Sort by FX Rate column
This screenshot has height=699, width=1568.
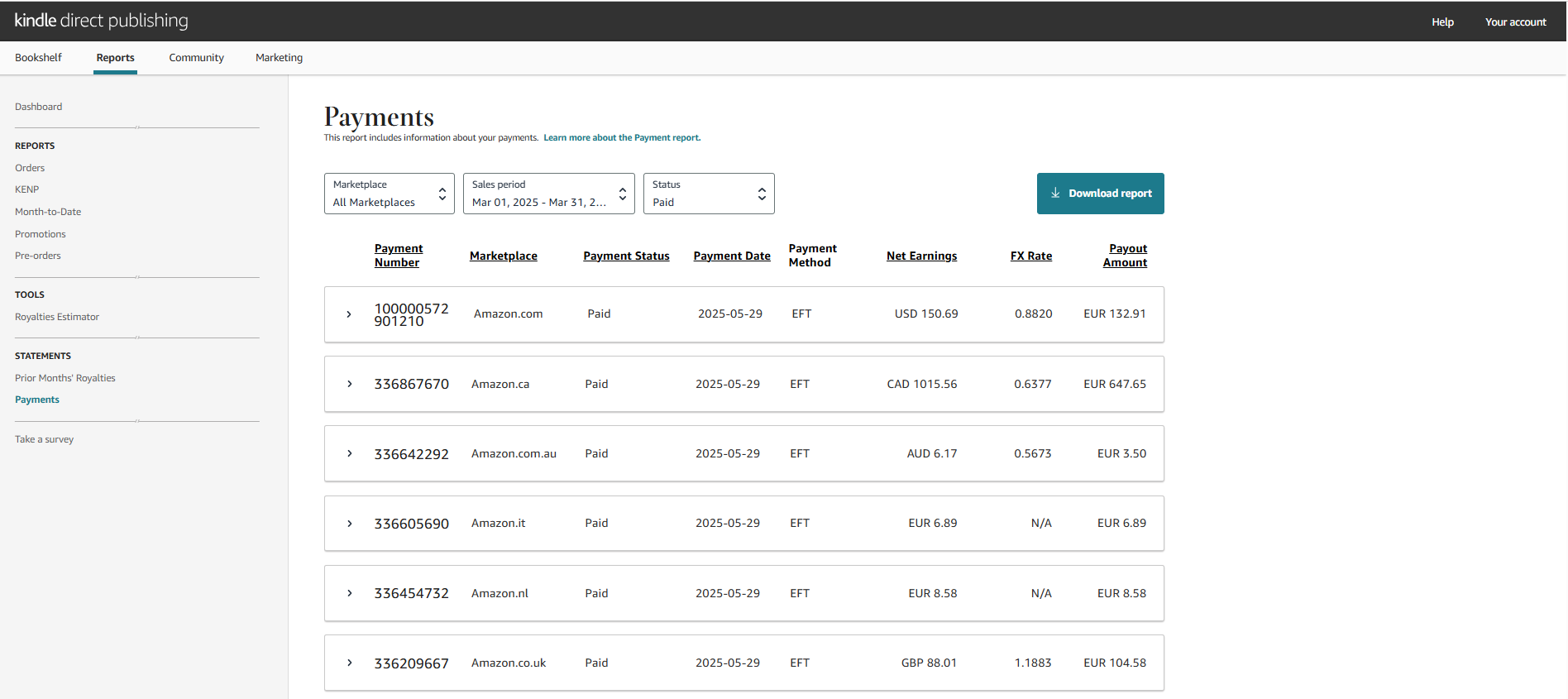click(1031, 256)
